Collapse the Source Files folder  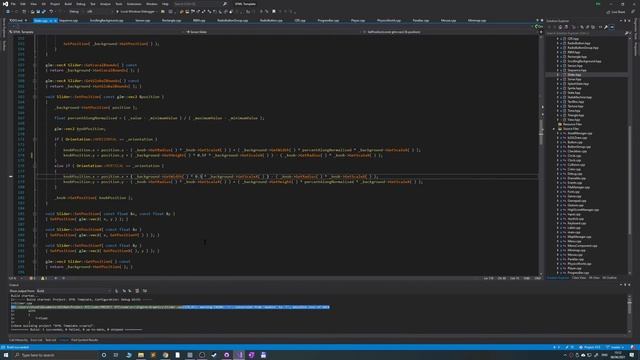(555, 129)
